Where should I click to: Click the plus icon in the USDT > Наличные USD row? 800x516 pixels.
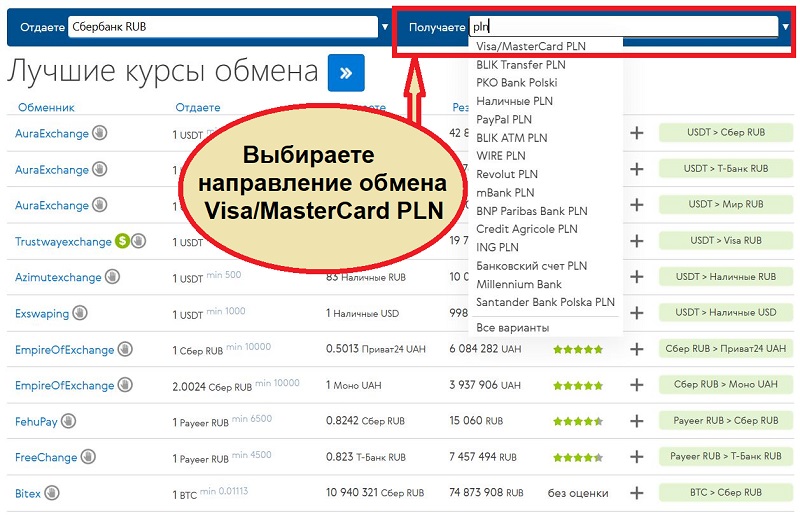pos(636,313)
